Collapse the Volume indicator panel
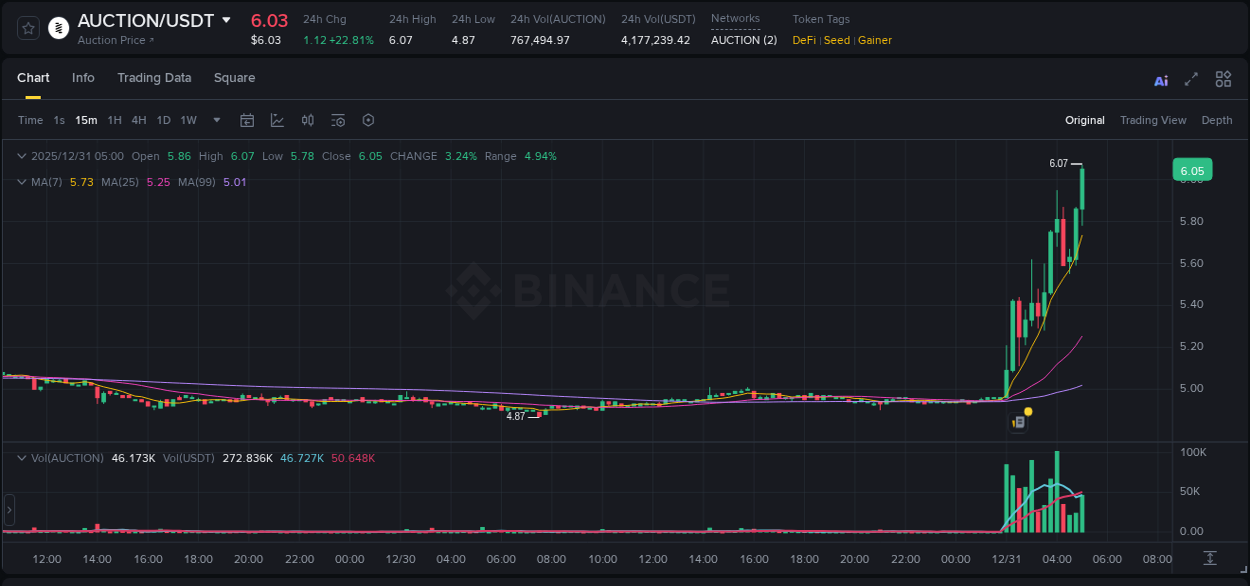Screen dimensions: 1250x586 (21, 457)
